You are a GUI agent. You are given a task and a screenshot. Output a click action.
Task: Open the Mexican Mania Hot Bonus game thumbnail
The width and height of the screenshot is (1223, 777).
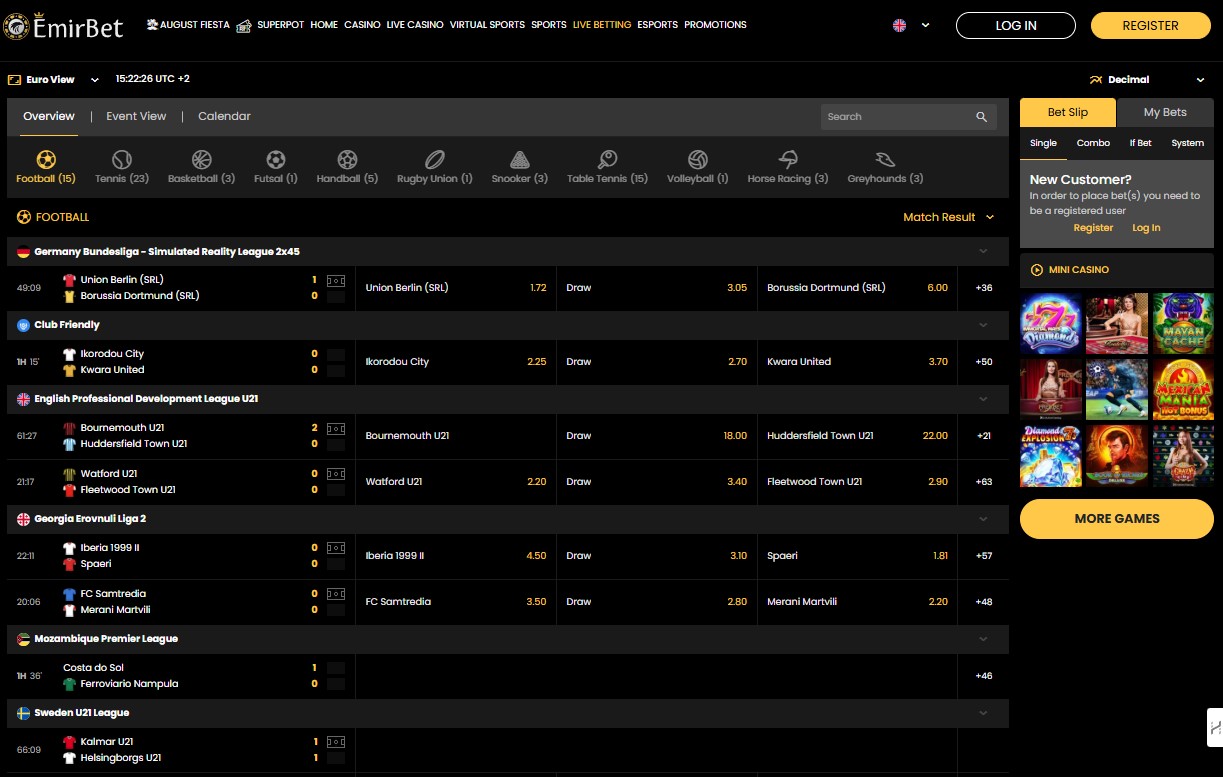tap(1183, 390)
